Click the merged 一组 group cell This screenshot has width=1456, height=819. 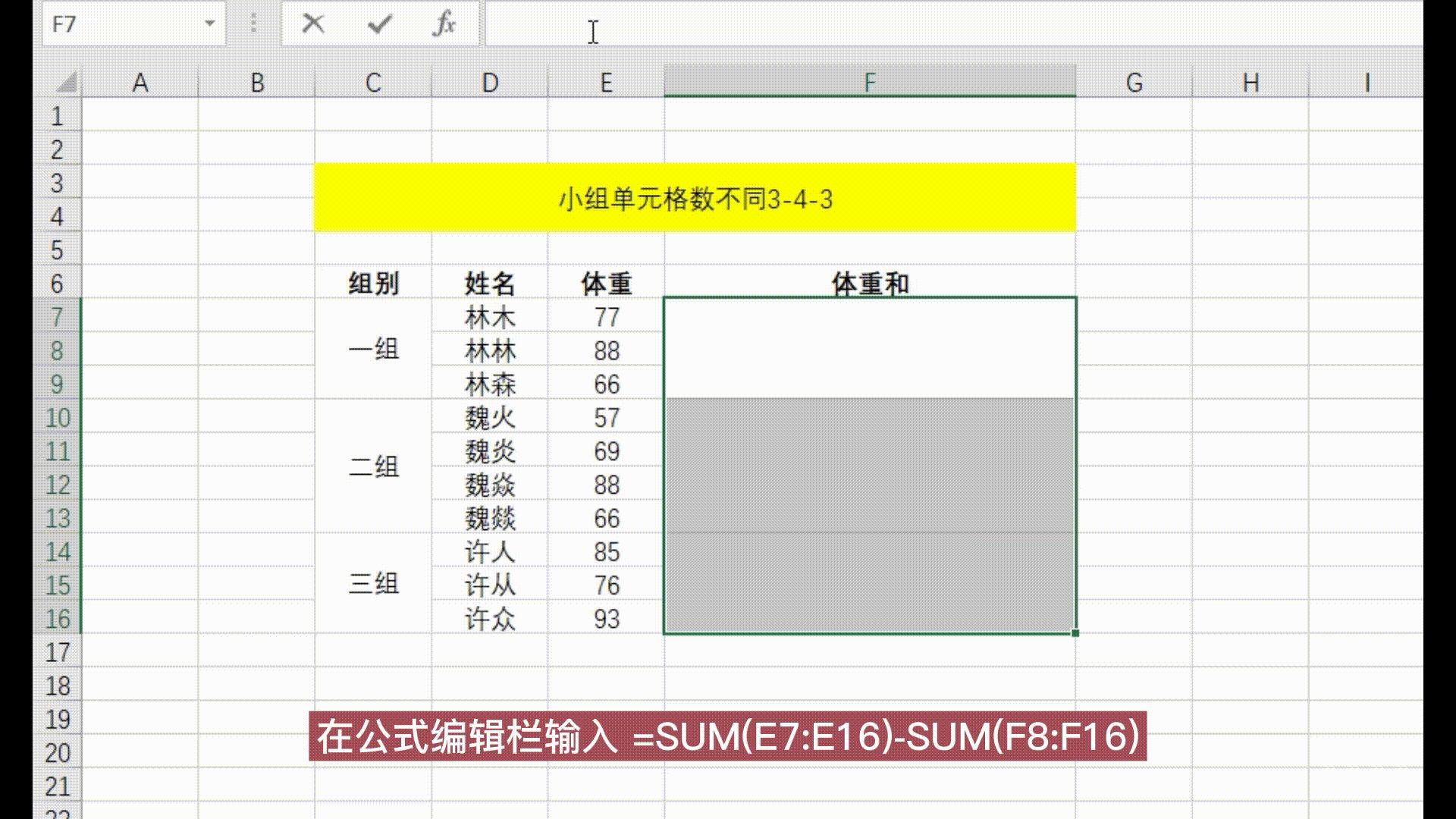pyautogui.click(x=372, y=350)
